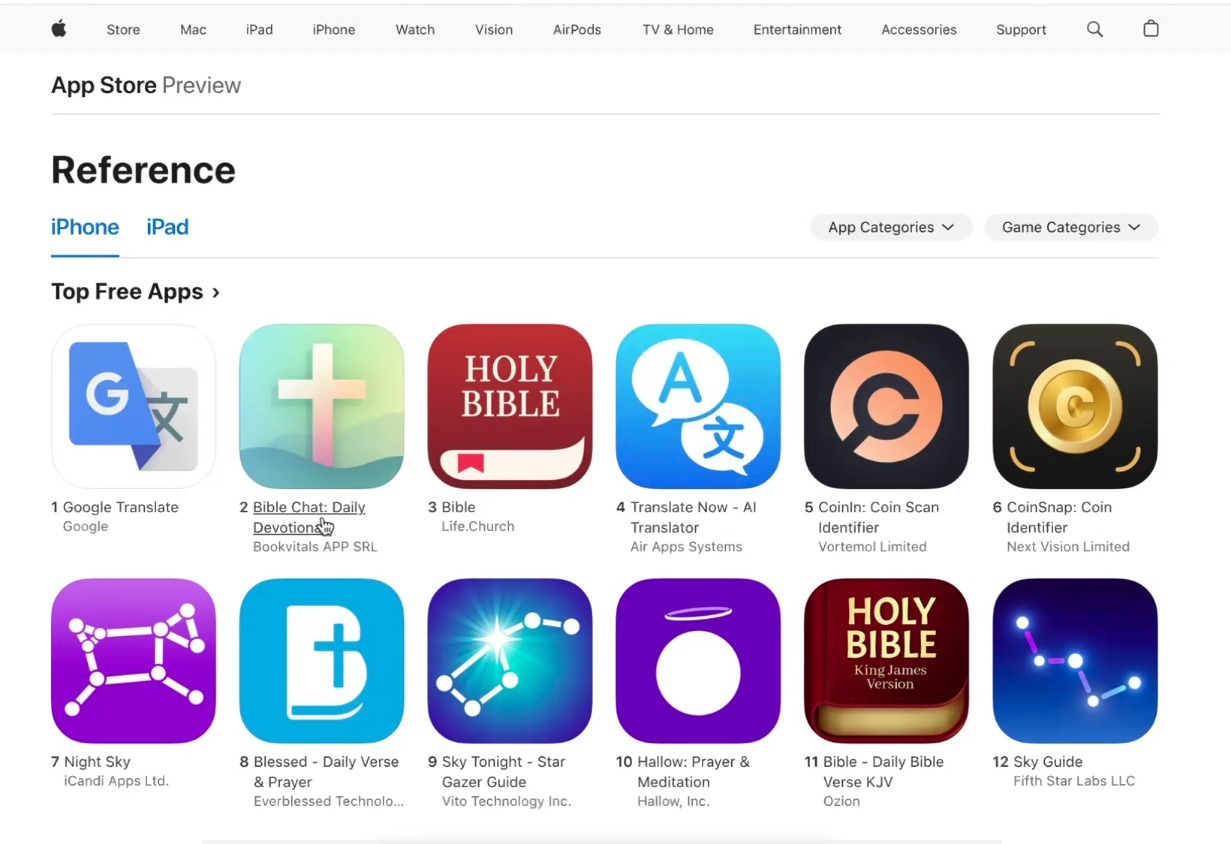Follow the Sky Guide app title link
The image size is (1231, 844).
click(1048, 762)
